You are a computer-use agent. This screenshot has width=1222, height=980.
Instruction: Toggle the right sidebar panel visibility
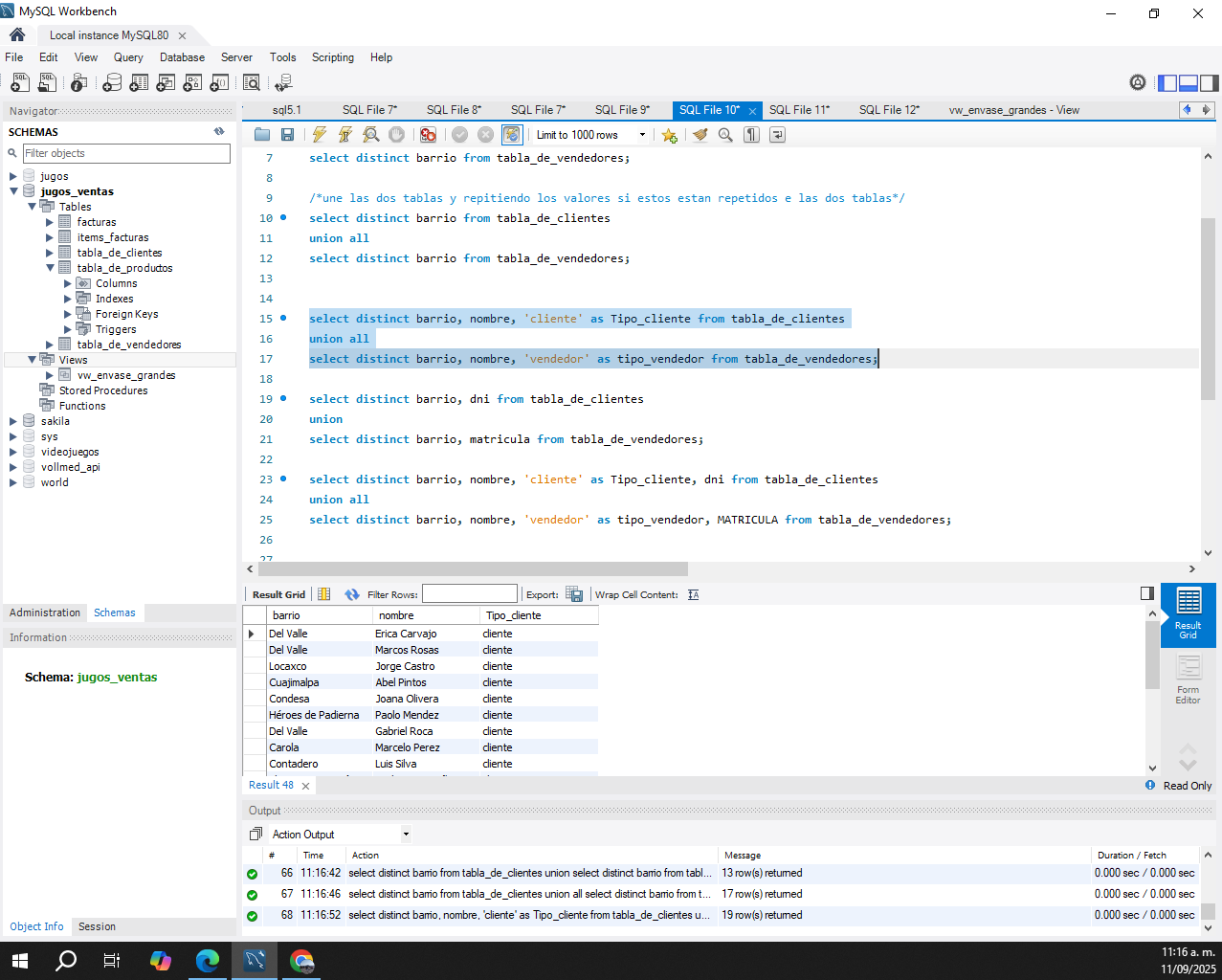point(1210,82)
